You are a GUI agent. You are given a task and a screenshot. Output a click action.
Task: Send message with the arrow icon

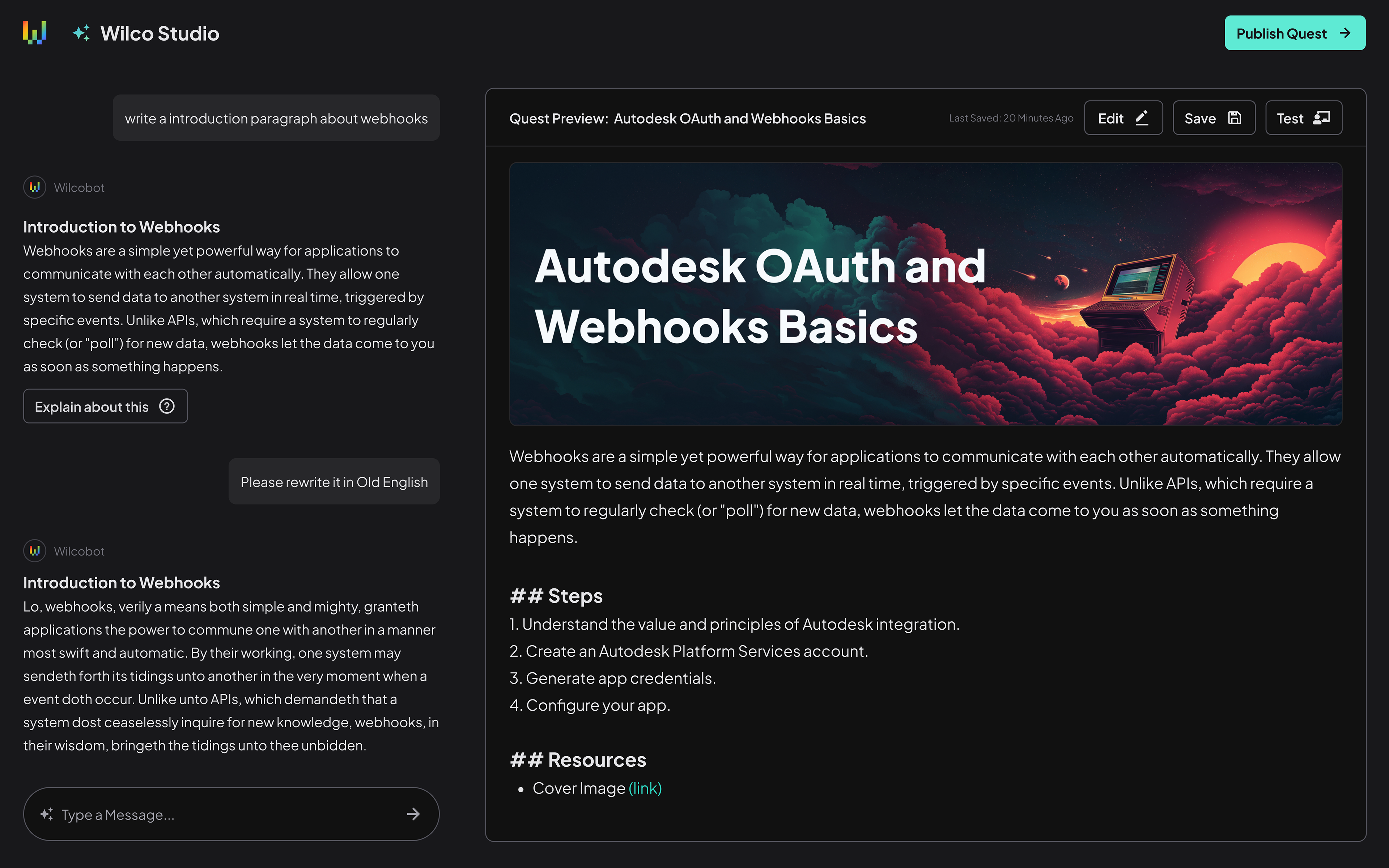click(x=413, y=814)
